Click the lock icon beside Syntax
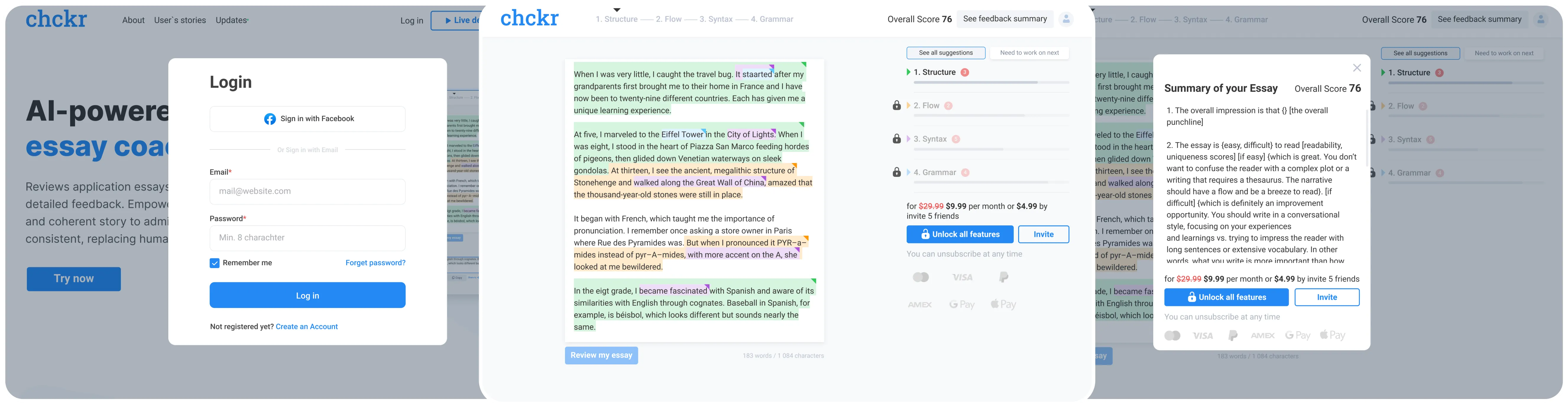1568x404 pixels. tap(897, 139)
